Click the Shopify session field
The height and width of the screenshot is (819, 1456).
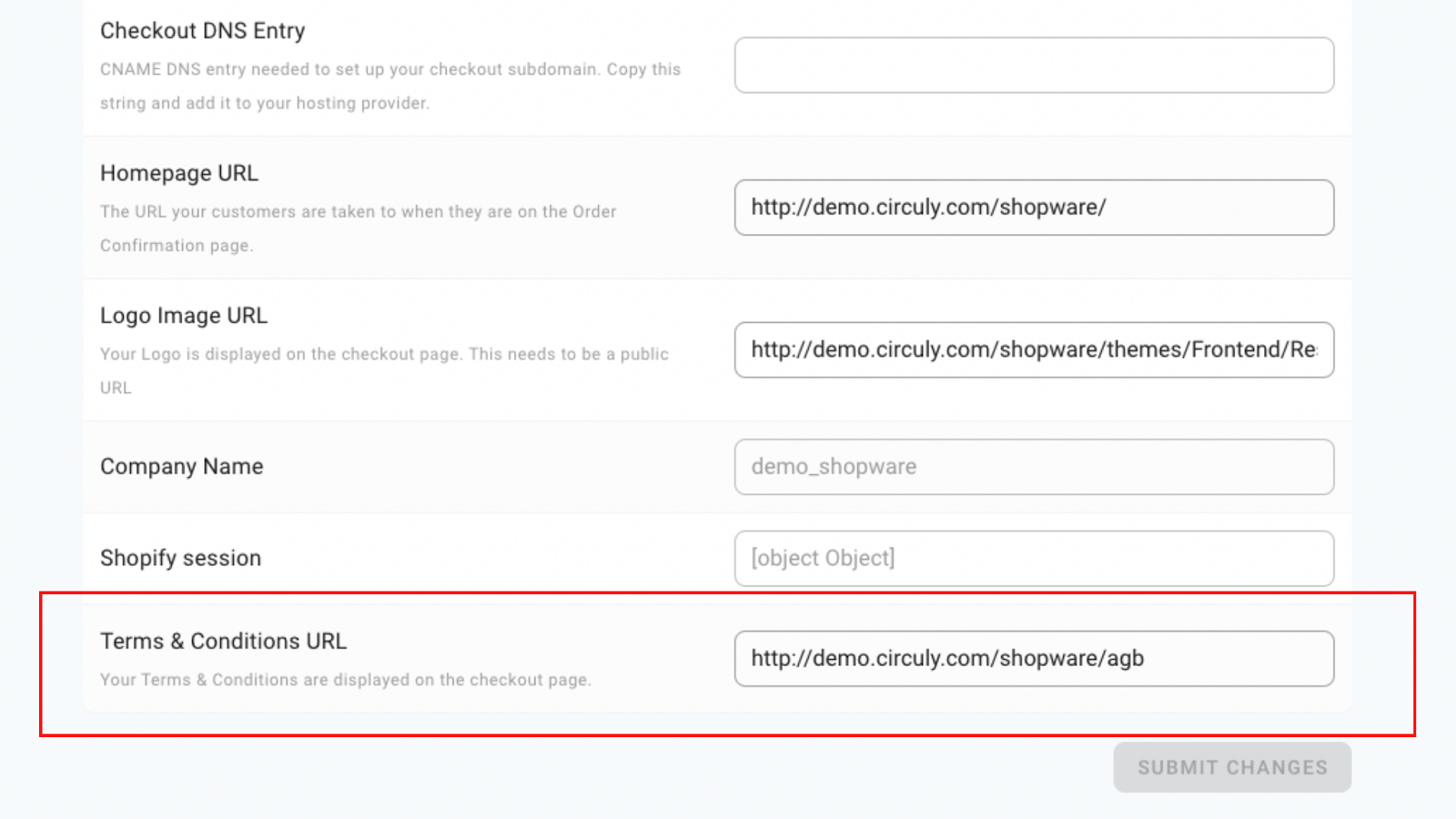[1034, 558]
